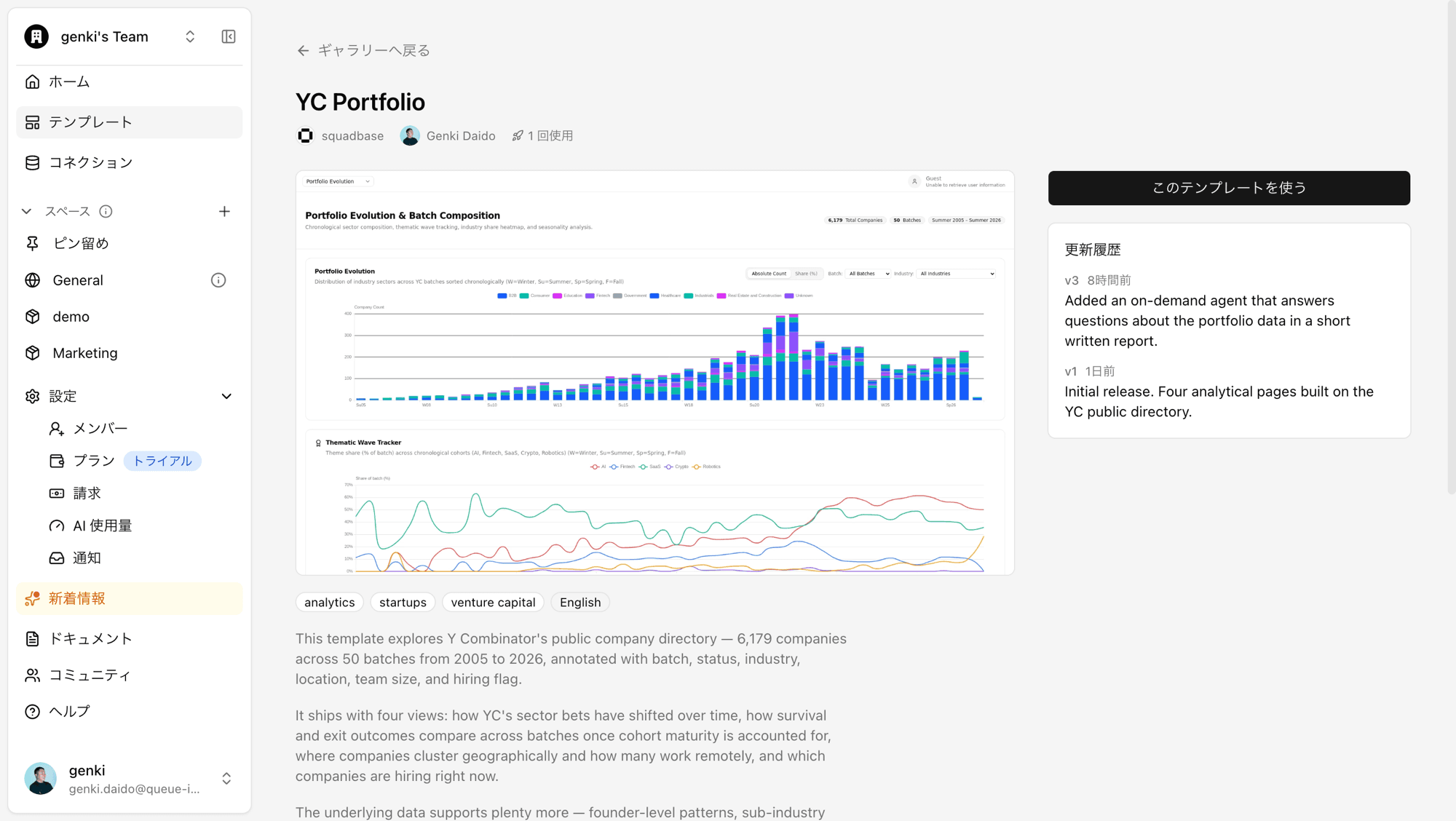The image size is (1456, 821).
Task: Collapse the 設定 submenu chevron
Action: tap(226, 396)
